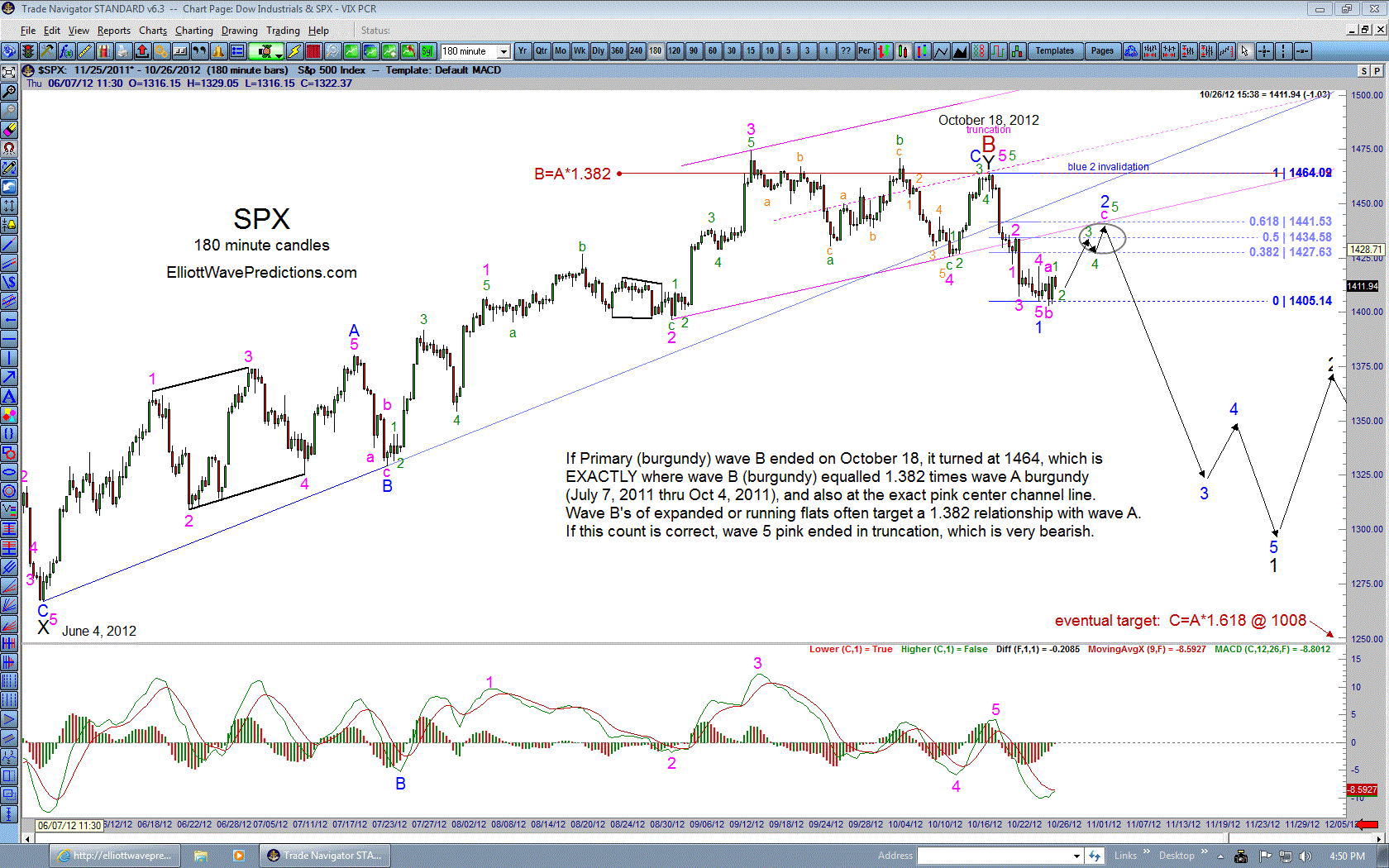Click the zoom-in magnifier tool

coord(9,92)
